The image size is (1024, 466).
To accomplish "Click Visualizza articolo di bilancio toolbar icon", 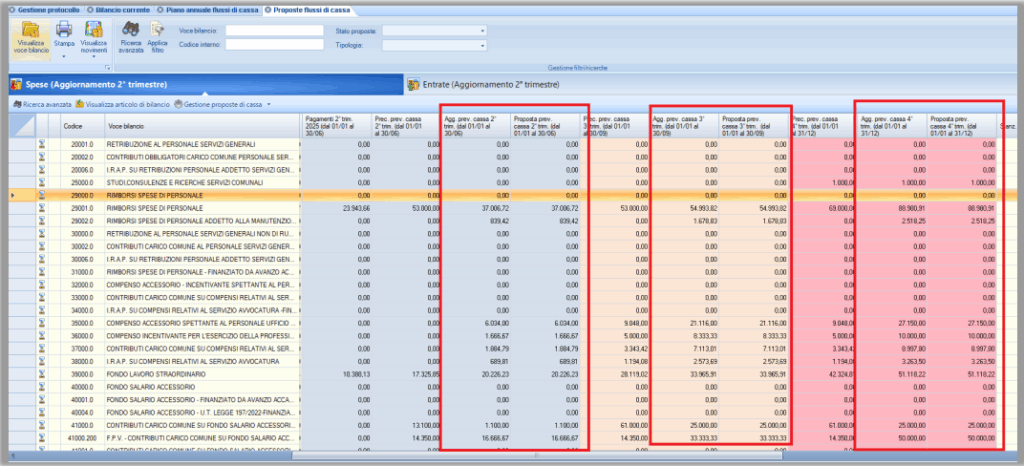I will coord(80,104).
